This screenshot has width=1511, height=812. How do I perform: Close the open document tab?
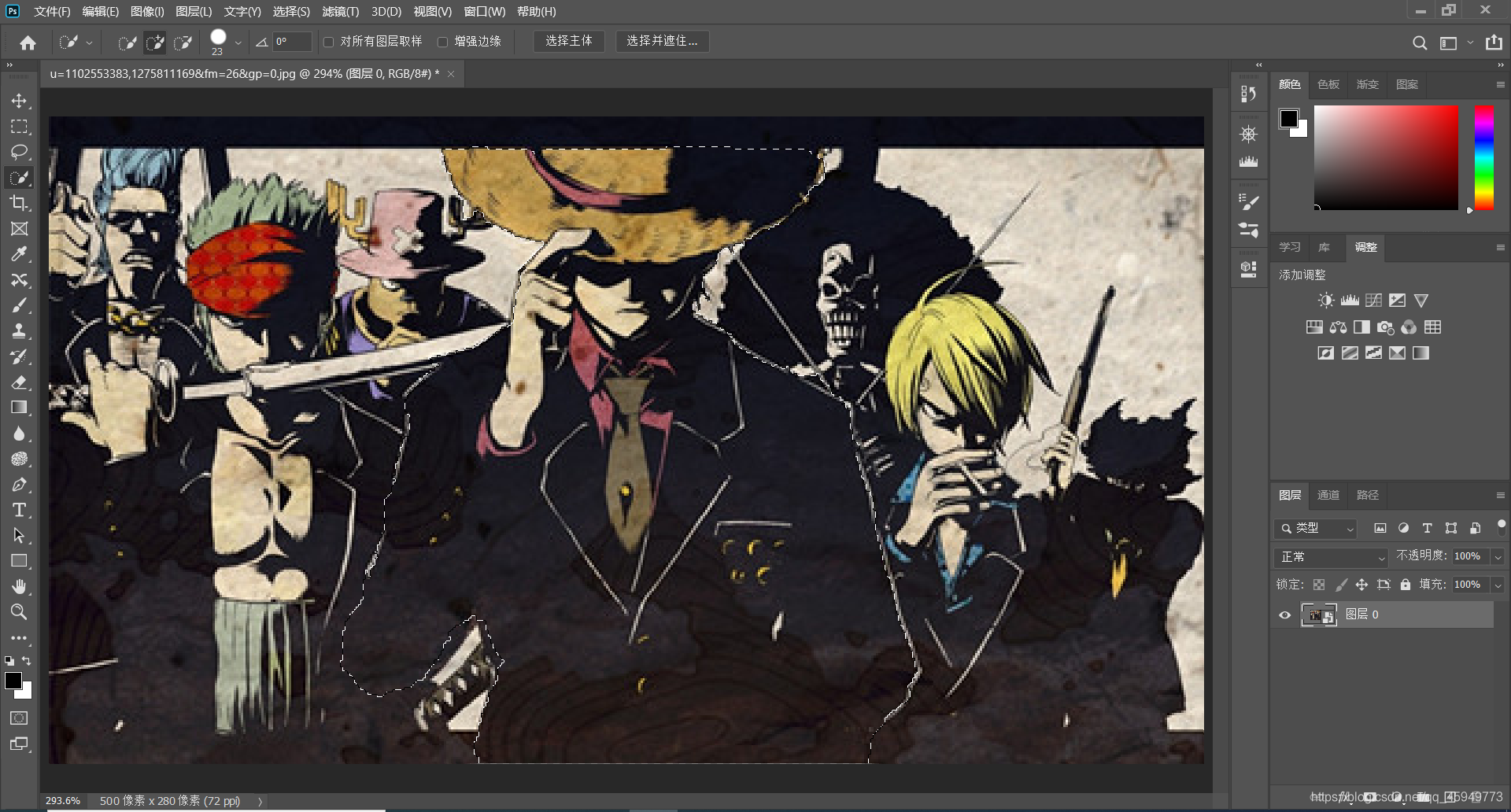point(451,74)
